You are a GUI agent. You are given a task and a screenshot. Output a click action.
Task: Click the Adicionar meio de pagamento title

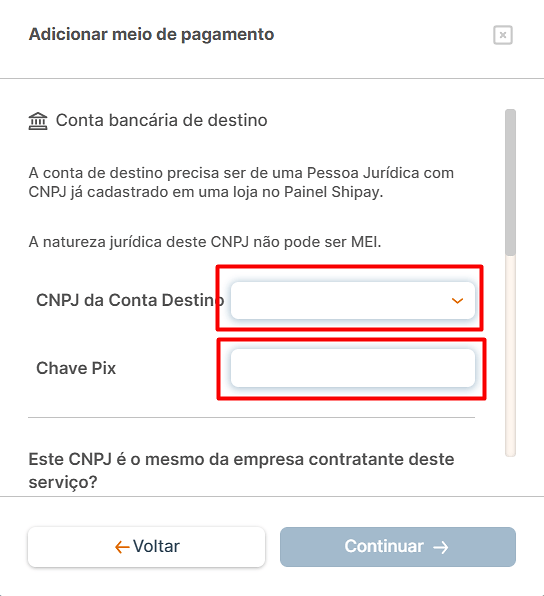[x=151, y=34]
